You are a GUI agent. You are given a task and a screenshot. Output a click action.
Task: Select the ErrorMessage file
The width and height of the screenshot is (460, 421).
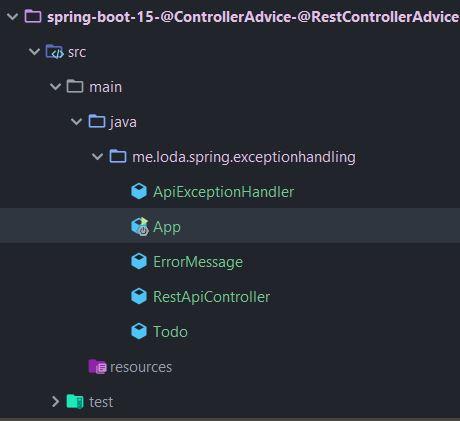[x=198, y=262]
